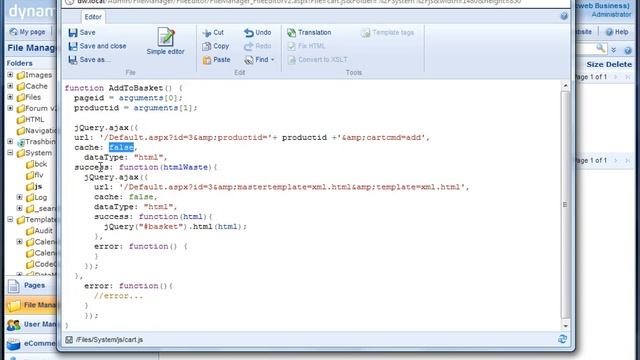Click Convert to XSLT tool
The width and height of the screenshot is (640, 360).
pos(318,60)
